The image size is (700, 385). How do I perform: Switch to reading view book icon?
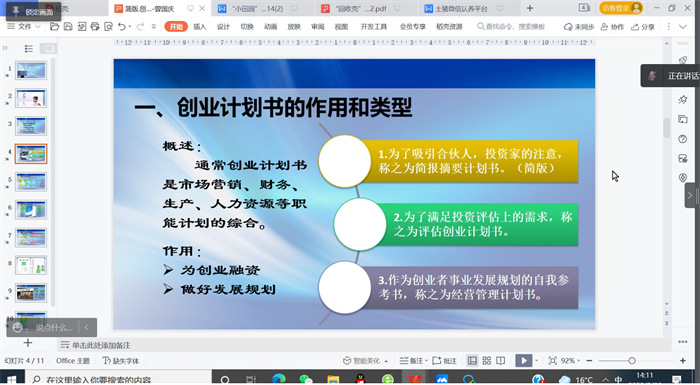(501, 360)
